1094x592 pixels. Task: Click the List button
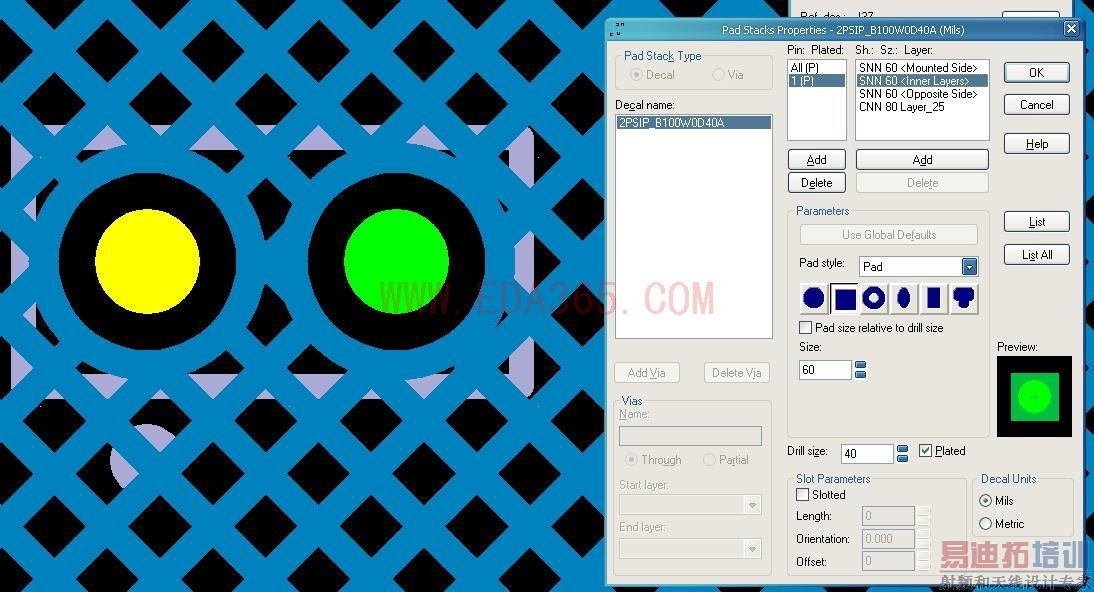[1036, 222]
